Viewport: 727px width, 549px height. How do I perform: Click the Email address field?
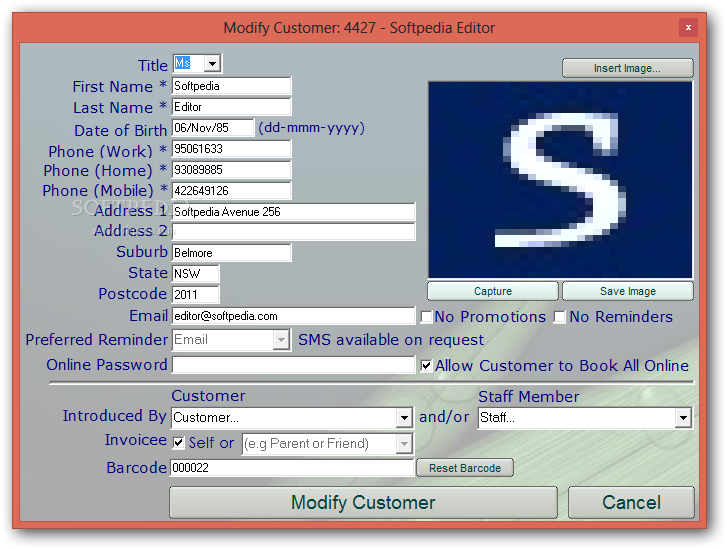(293, 316)
